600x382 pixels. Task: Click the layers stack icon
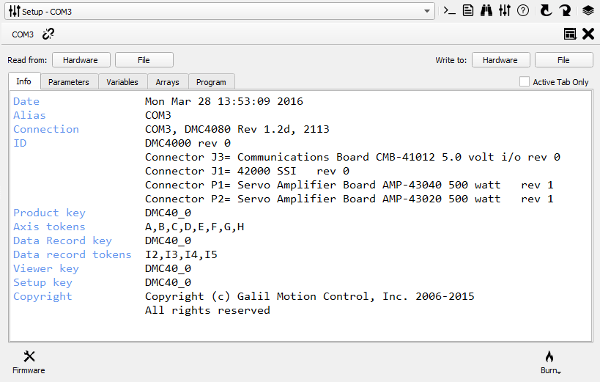588,10
